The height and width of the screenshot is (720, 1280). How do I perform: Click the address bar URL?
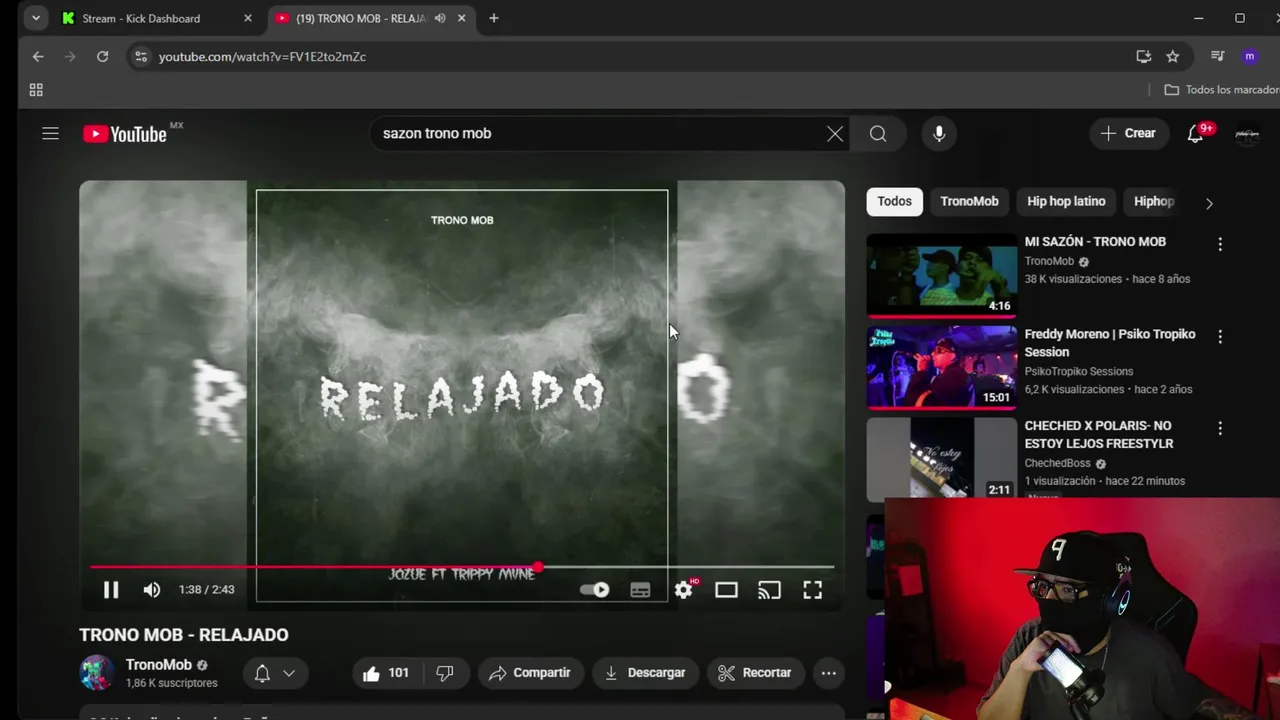[x=262, y=57]
